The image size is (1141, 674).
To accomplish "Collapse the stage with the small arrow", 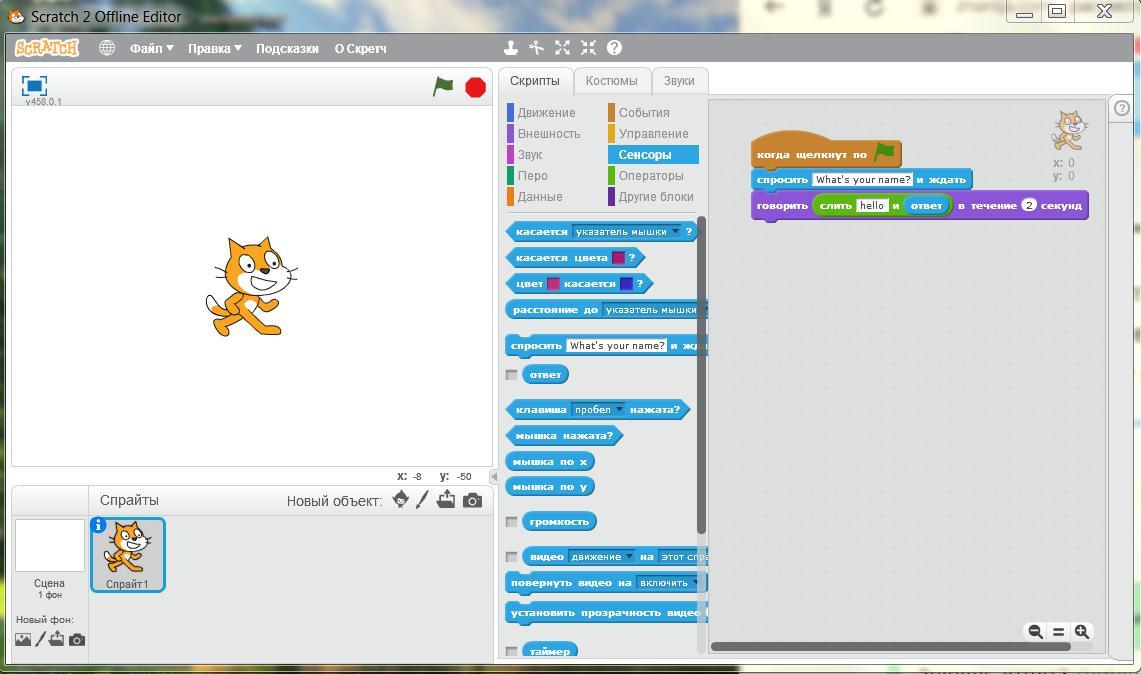I will point(493,477).
